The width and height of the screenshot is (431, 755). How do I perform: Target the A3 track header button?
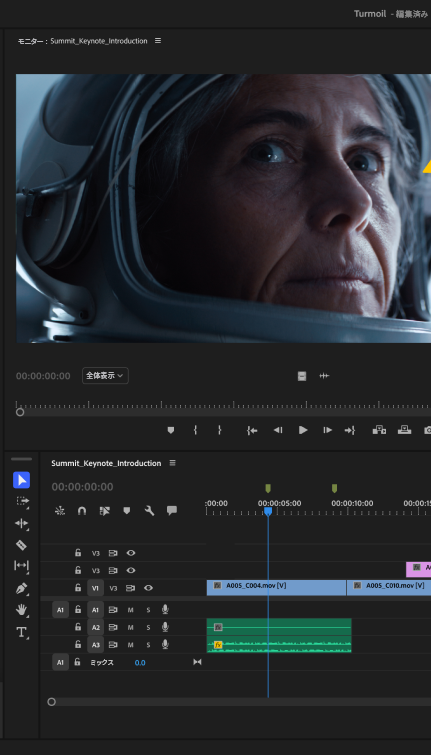(x=95, y=644)
